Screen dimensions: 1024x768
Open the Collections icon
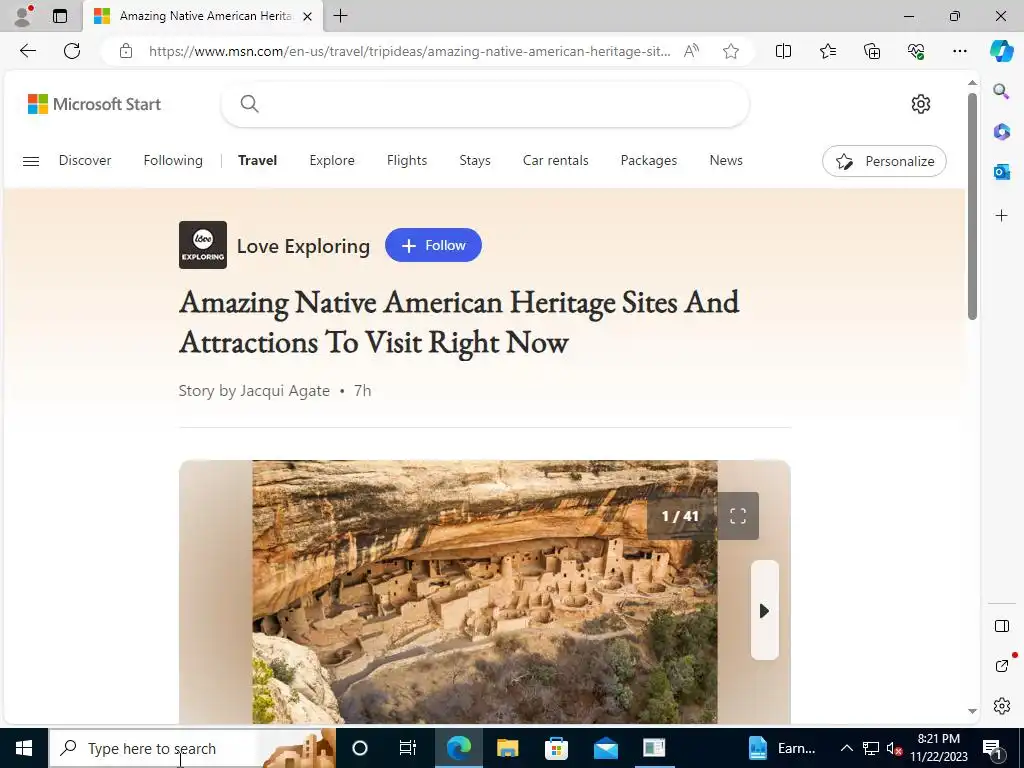pyautogui.click(x=872, y=51)
